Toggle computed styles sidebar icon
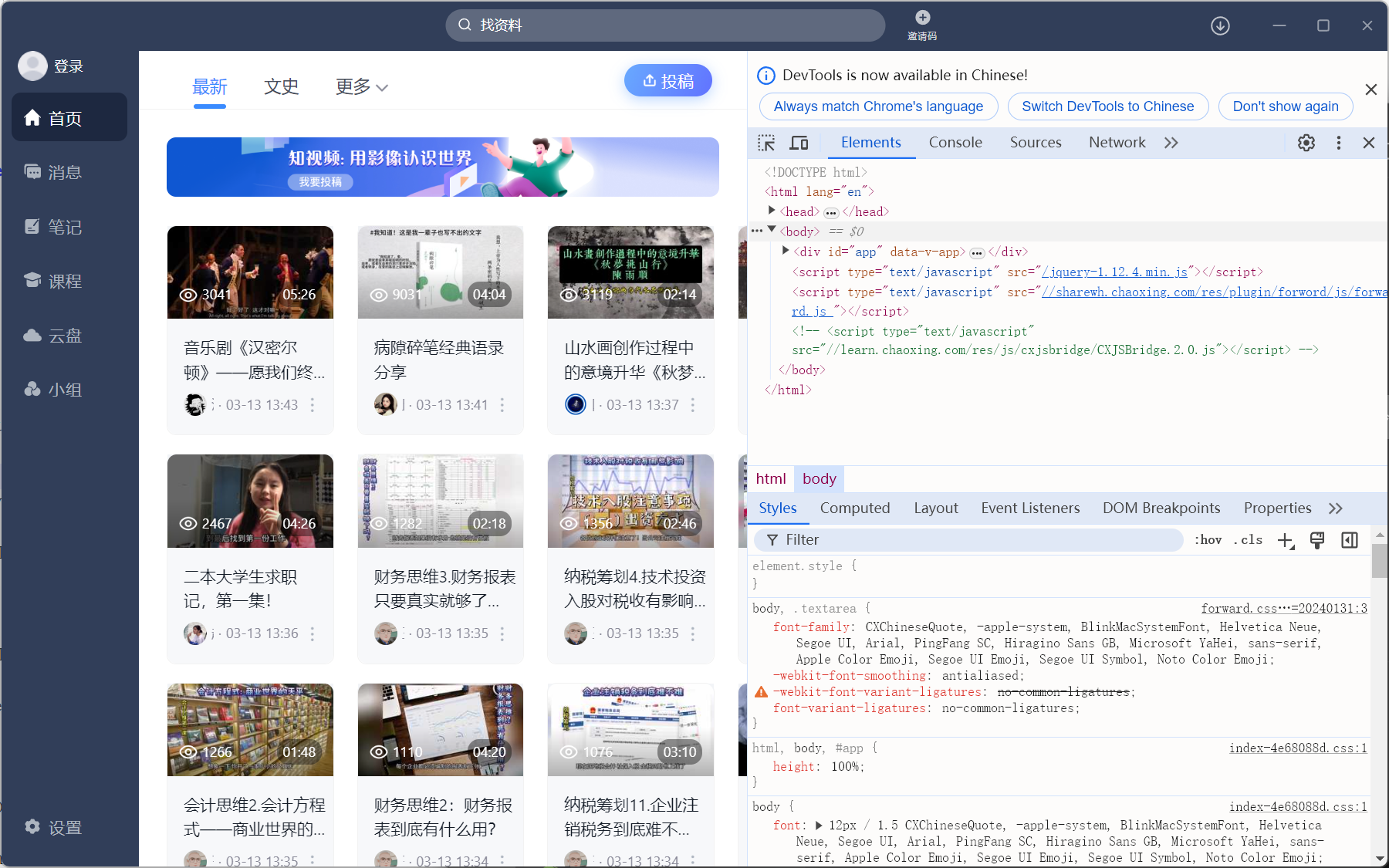 point(1350,540)
